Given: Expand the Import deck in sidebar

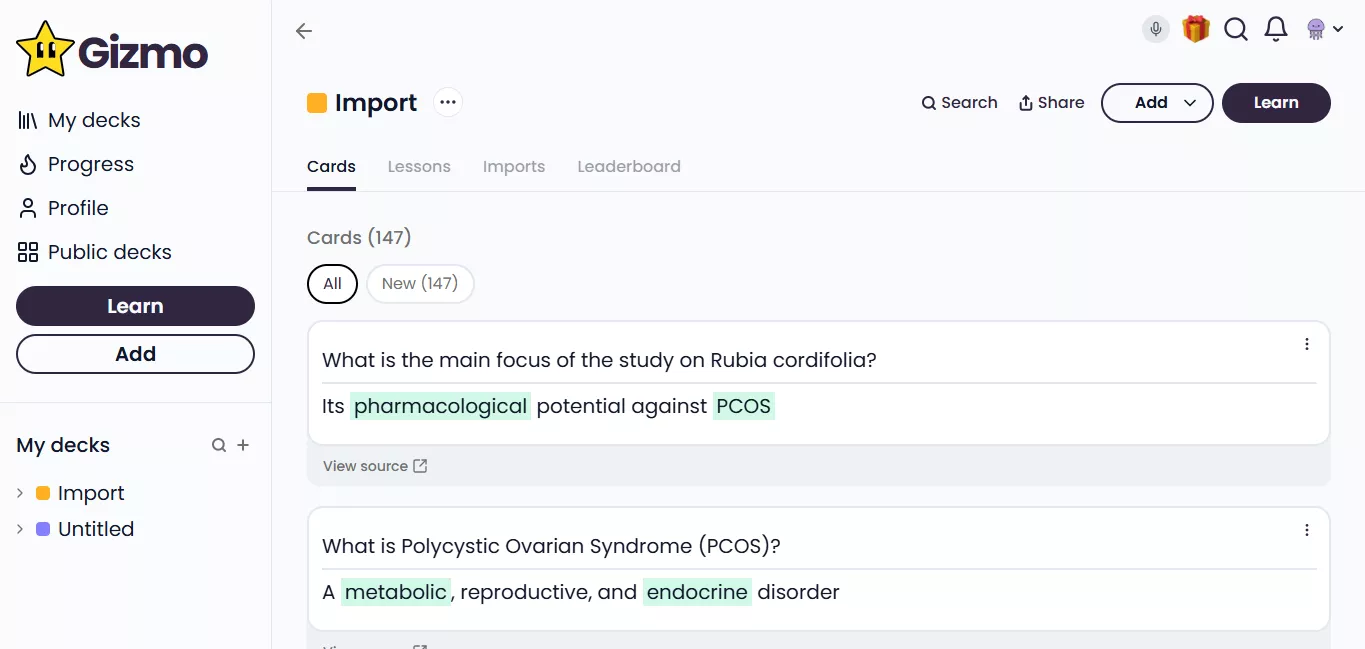Looking at the screenshot, I should 20,493.
